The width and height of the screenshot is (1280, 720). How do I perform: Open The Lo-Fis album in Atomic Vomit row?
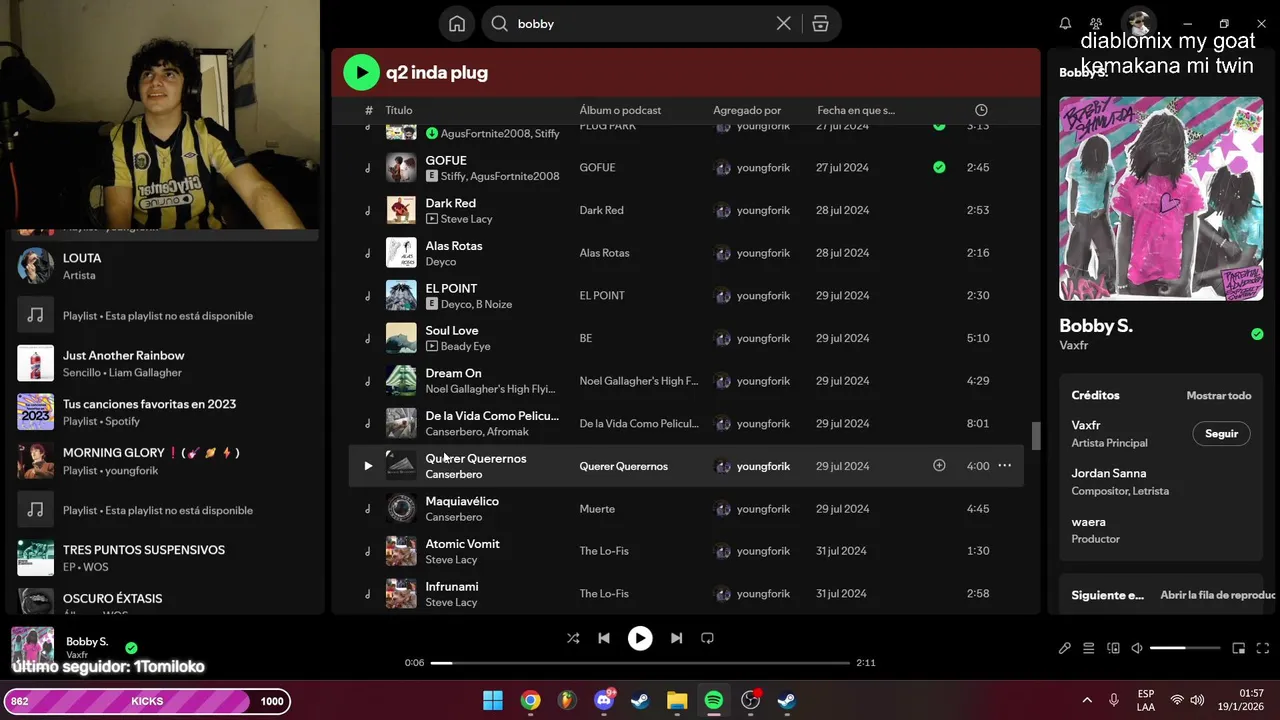click(x=604, y=551)
